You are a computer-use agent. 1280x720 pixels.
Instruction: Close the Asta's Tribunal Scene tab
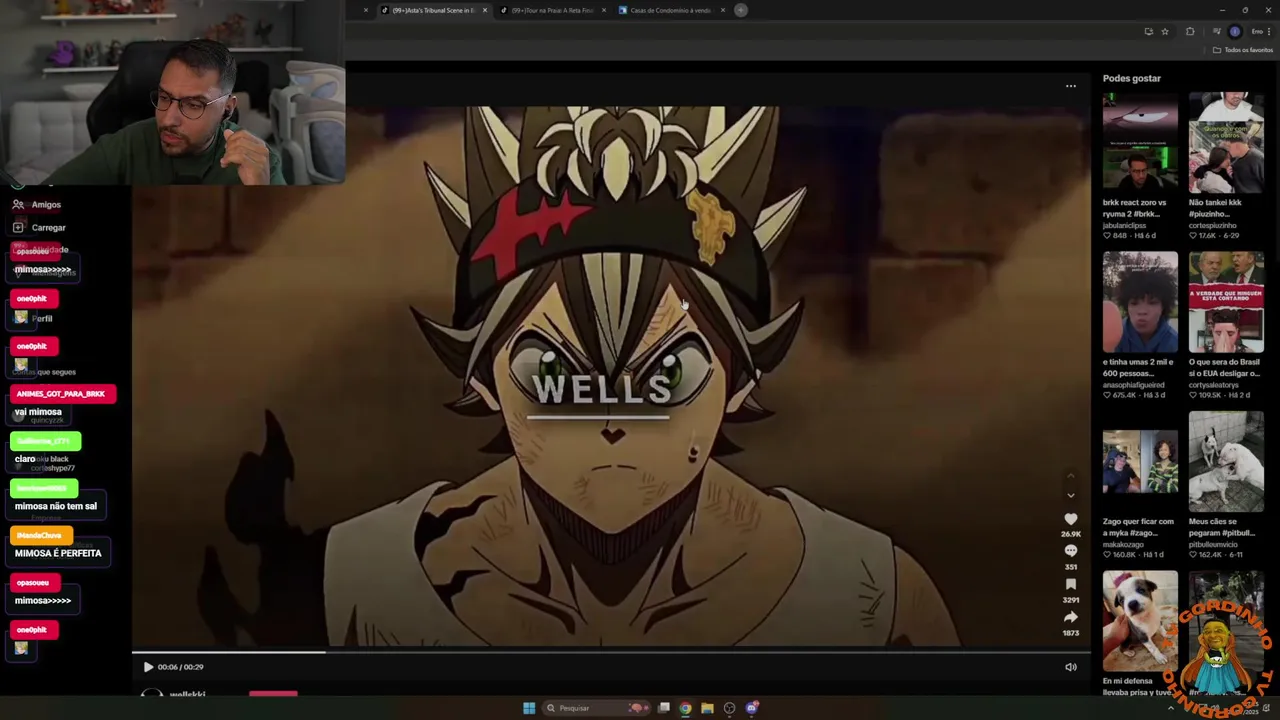click(485, 10)
